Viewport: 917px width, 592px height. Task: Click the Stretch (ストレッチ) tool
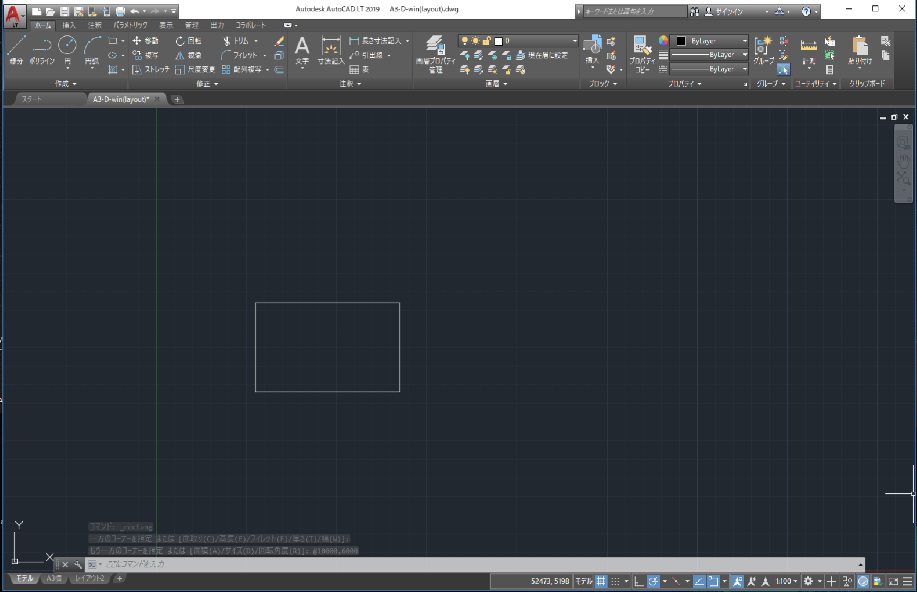(150, 69)
